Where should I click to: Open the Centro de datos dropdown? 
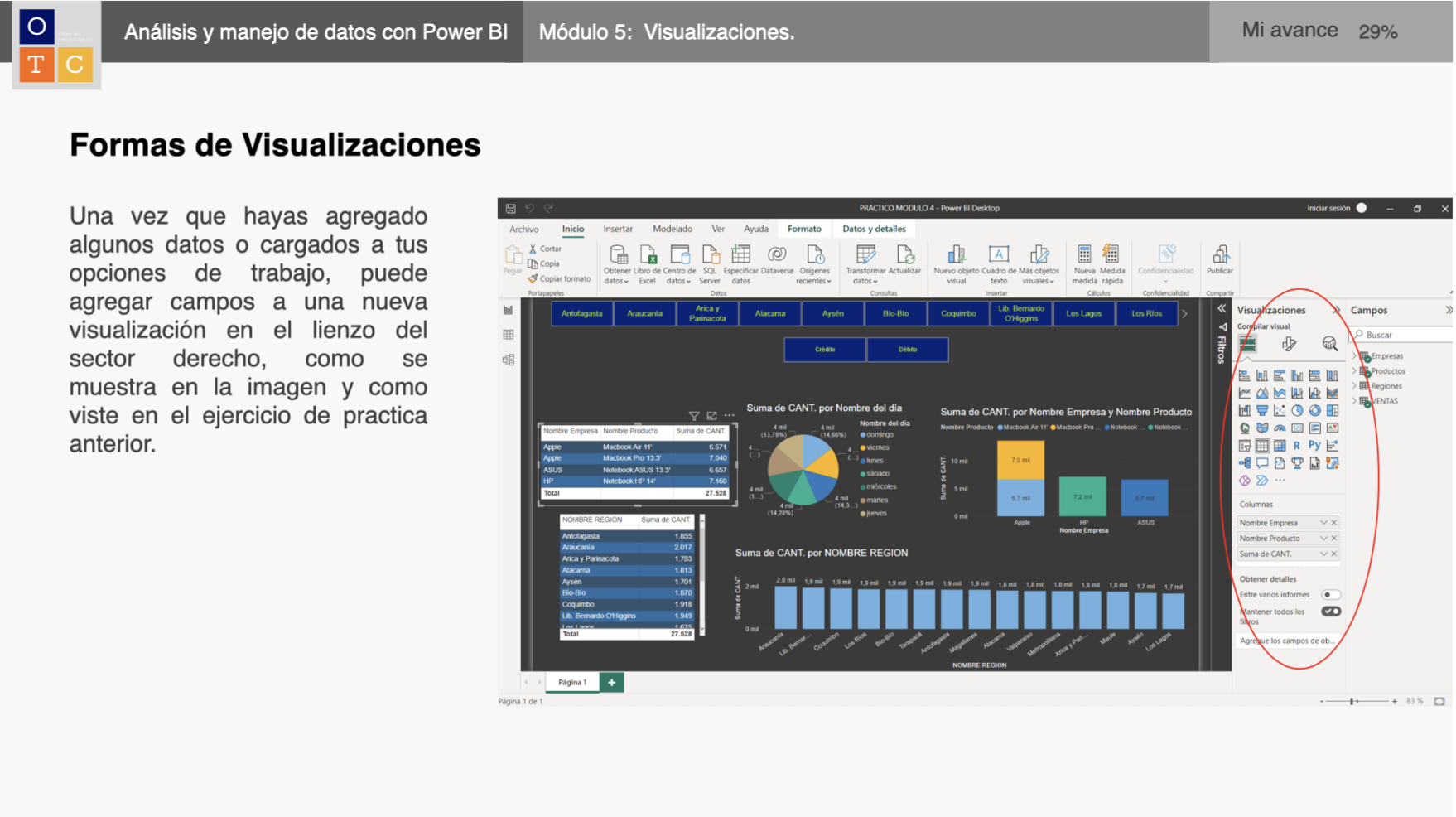pos(679,264)
